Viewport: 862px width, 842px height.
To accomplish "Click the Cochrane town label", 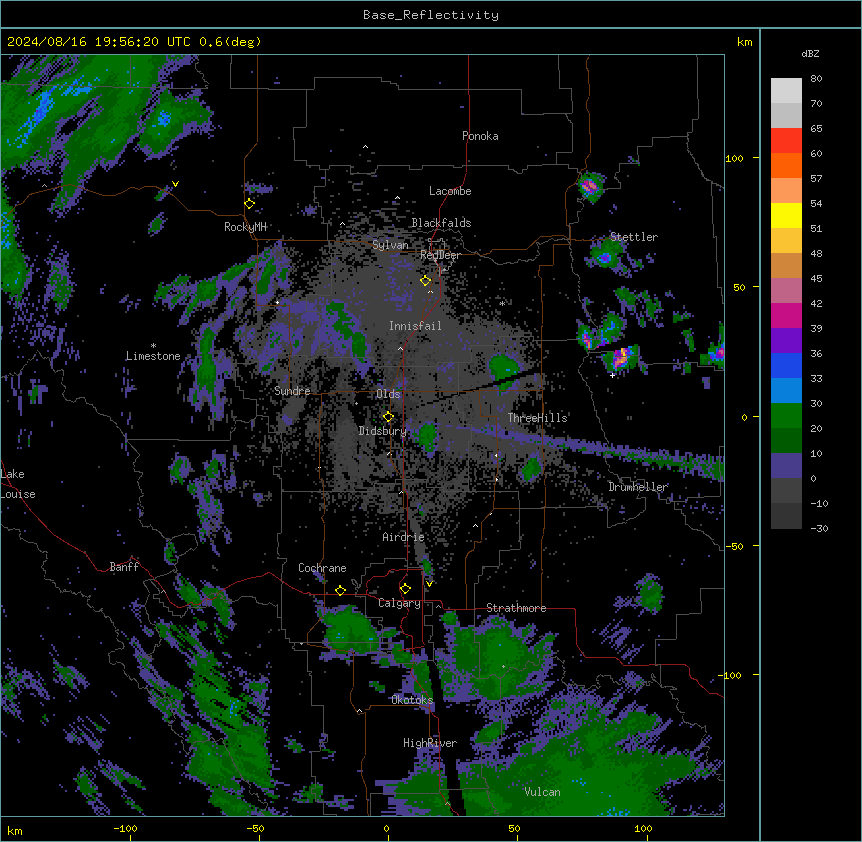I will tap(322, 568).
